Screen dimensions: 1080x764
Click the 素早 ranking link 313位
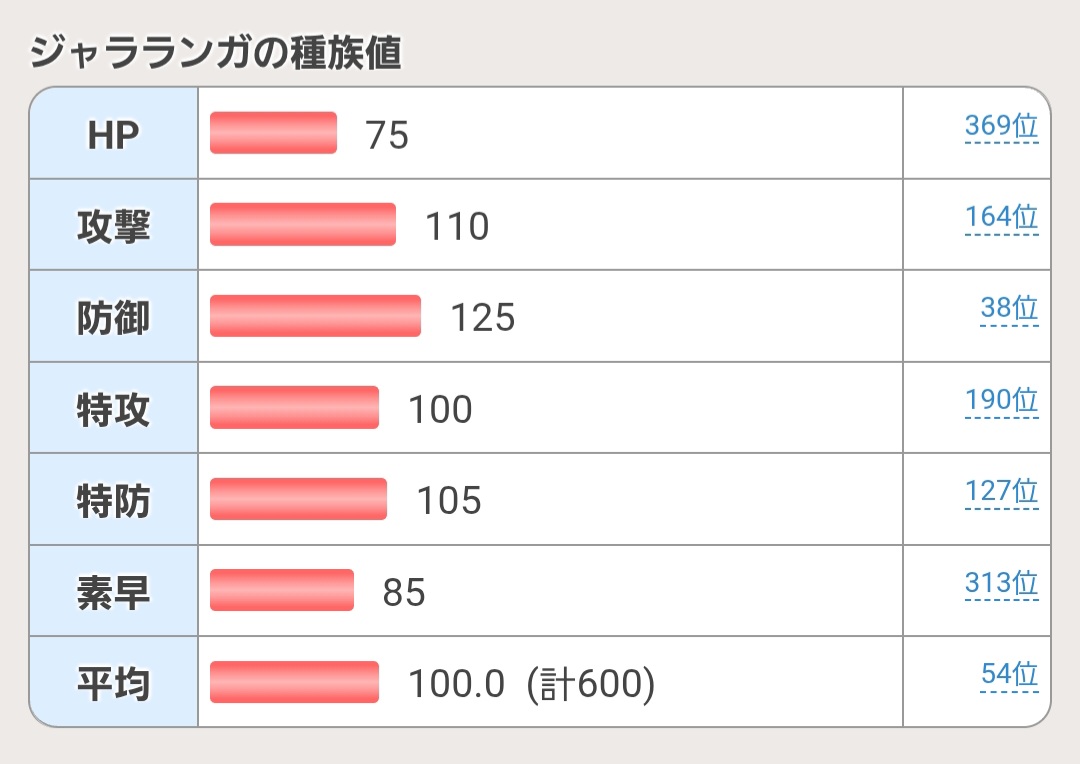(1001, 584)
